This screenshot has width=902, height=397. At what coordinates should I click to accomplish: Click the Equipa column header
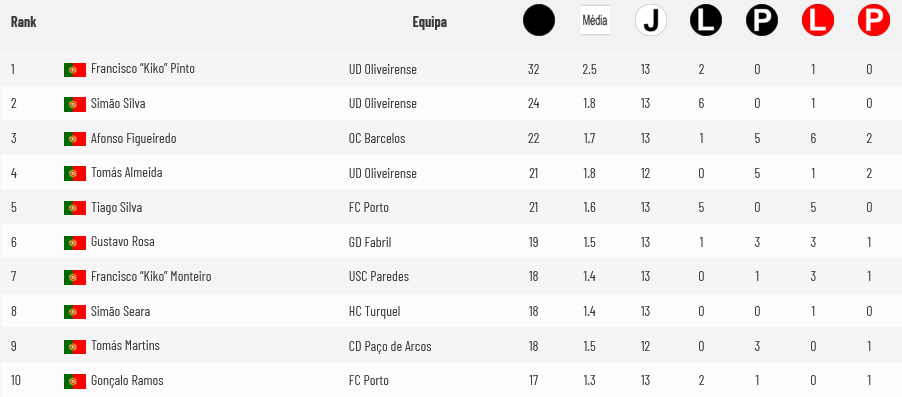(429, 22)
